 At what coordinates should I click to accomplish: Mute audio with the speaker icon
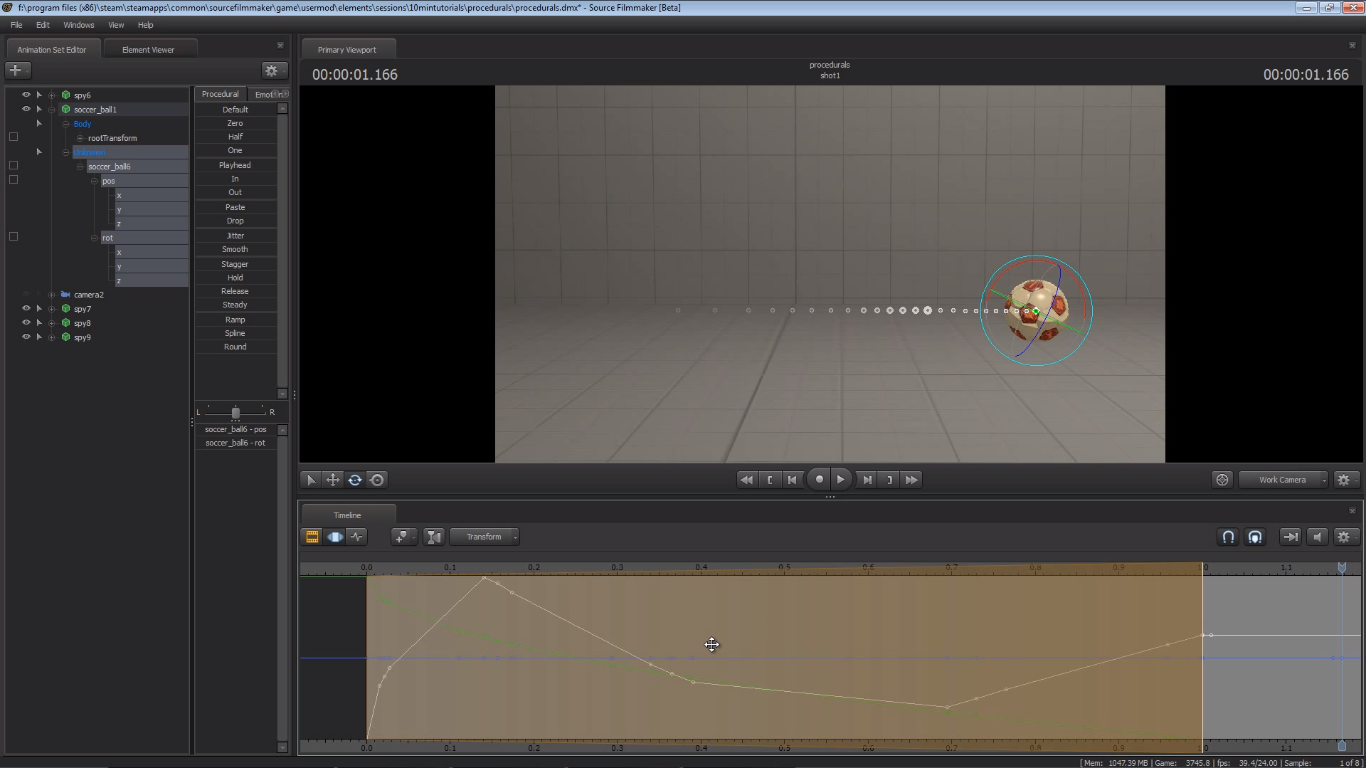click(1318, 537)
